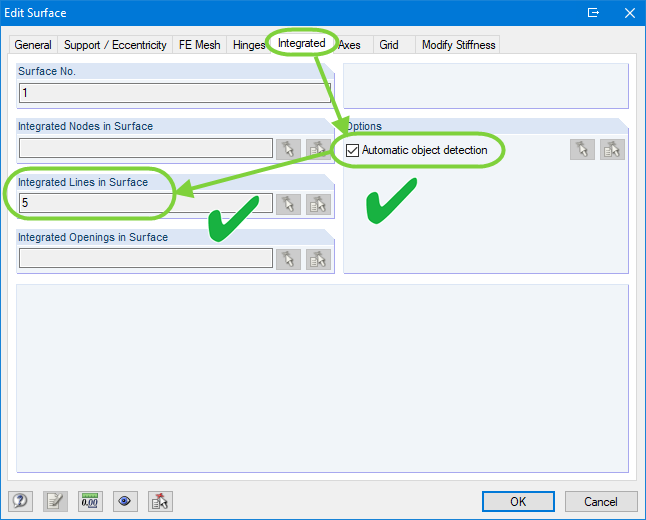Switch to the FE Mesh tab
646x520 pixels.
200,45
